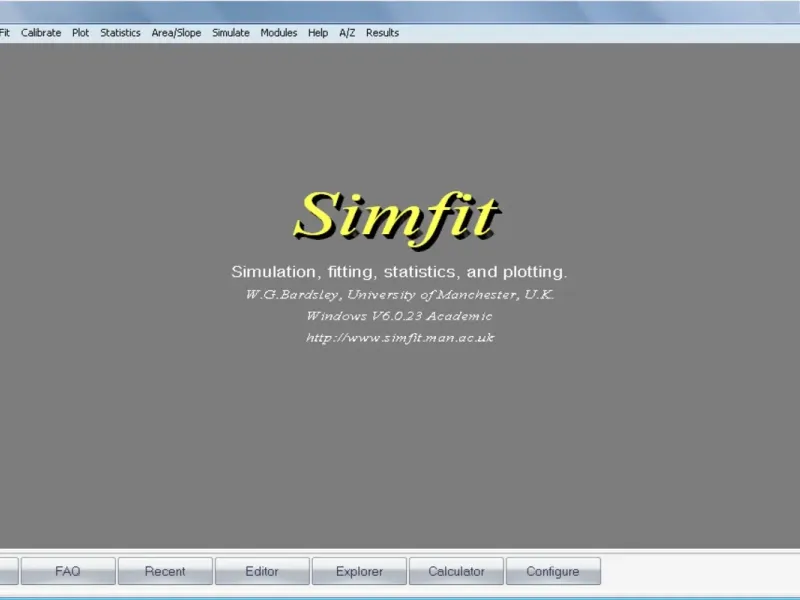Launch the Editor button
Viewport: 800px width, 600px height.
click(262, 571)
